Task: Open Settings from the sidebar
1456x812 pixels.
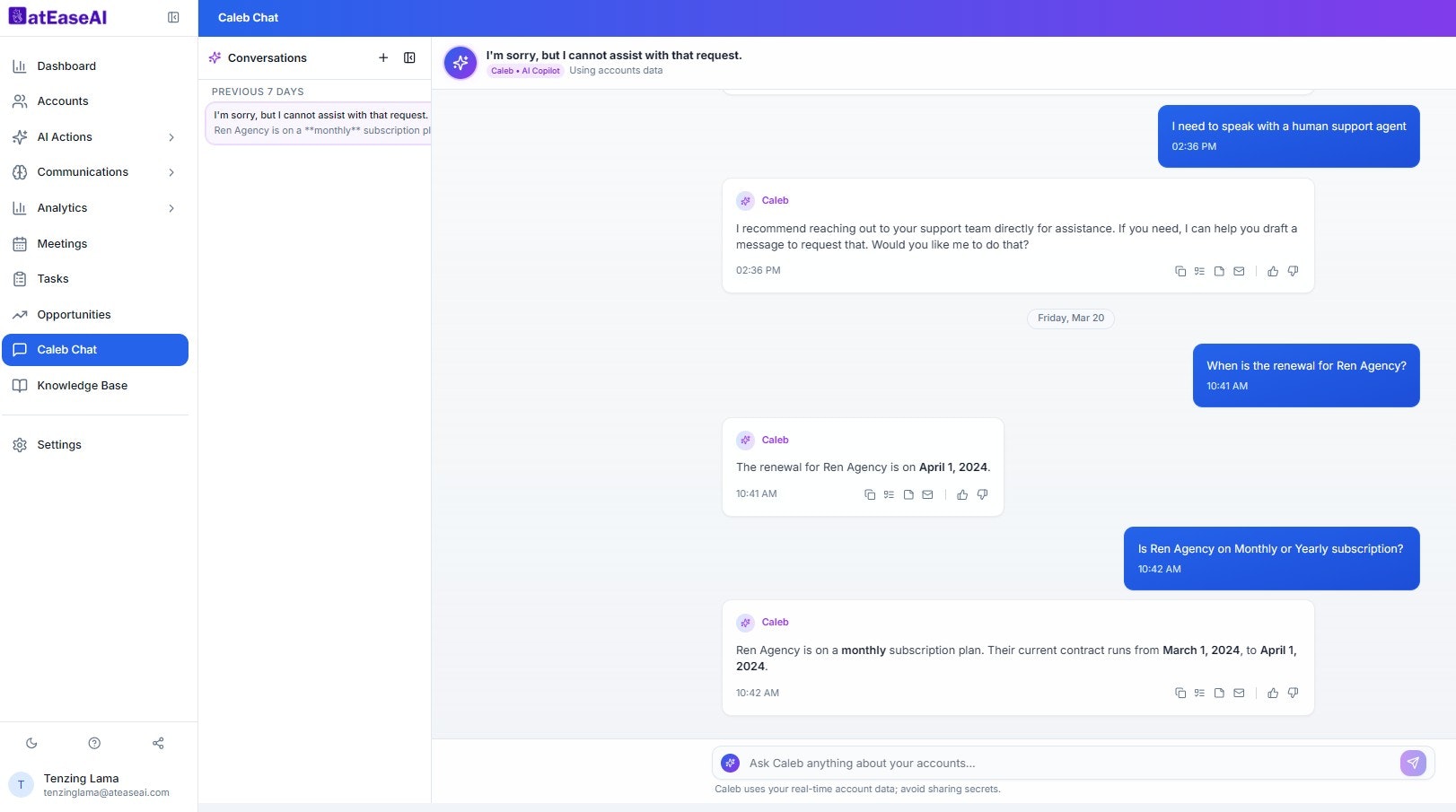Action: tap(95, 445)
